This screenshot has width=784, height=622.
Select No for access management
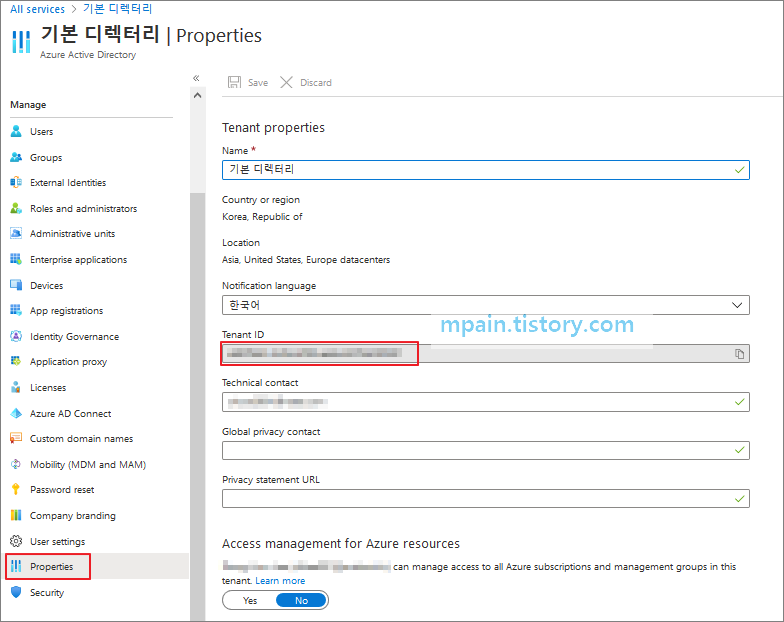(302, 600)
